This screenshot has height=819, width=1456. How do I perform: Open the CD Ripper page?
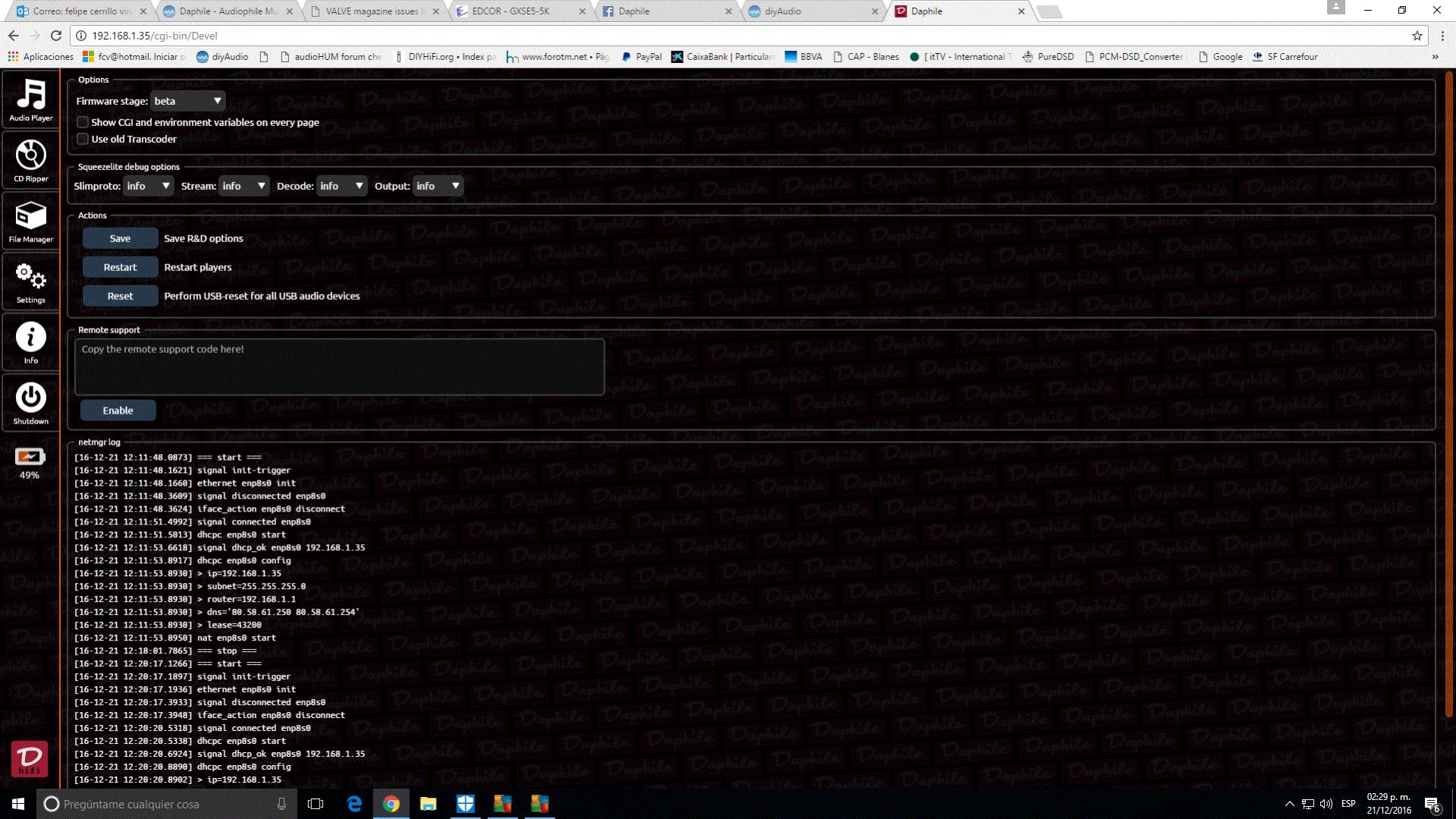[x=30, y=160]
